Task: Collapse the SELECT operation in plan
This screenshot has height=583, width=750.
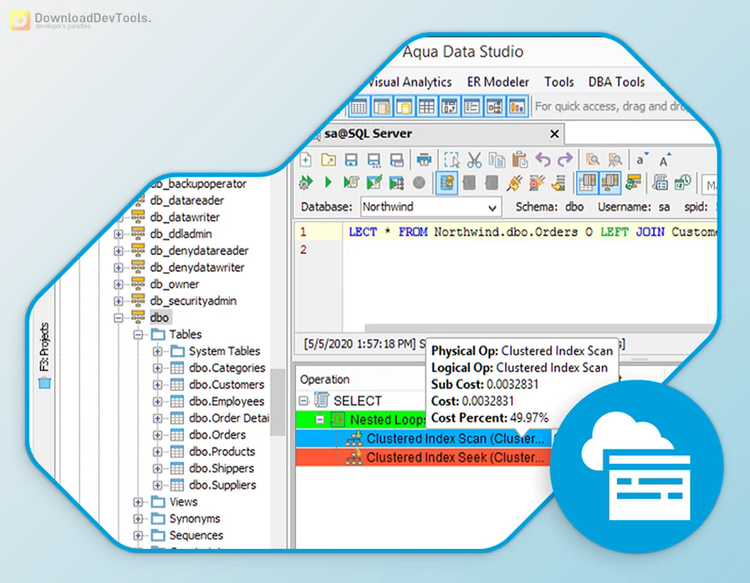Action: click(304, 401)
